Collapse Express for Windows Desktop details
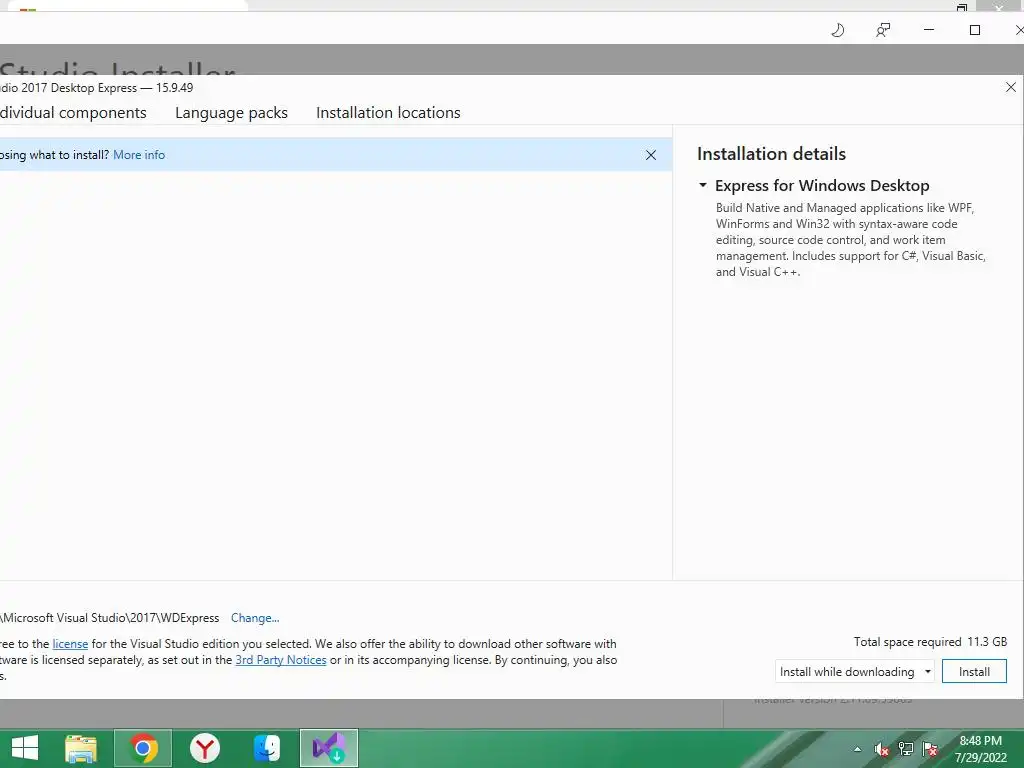Viewport: 1024px width, 768px height. click(x=703, y=185)
